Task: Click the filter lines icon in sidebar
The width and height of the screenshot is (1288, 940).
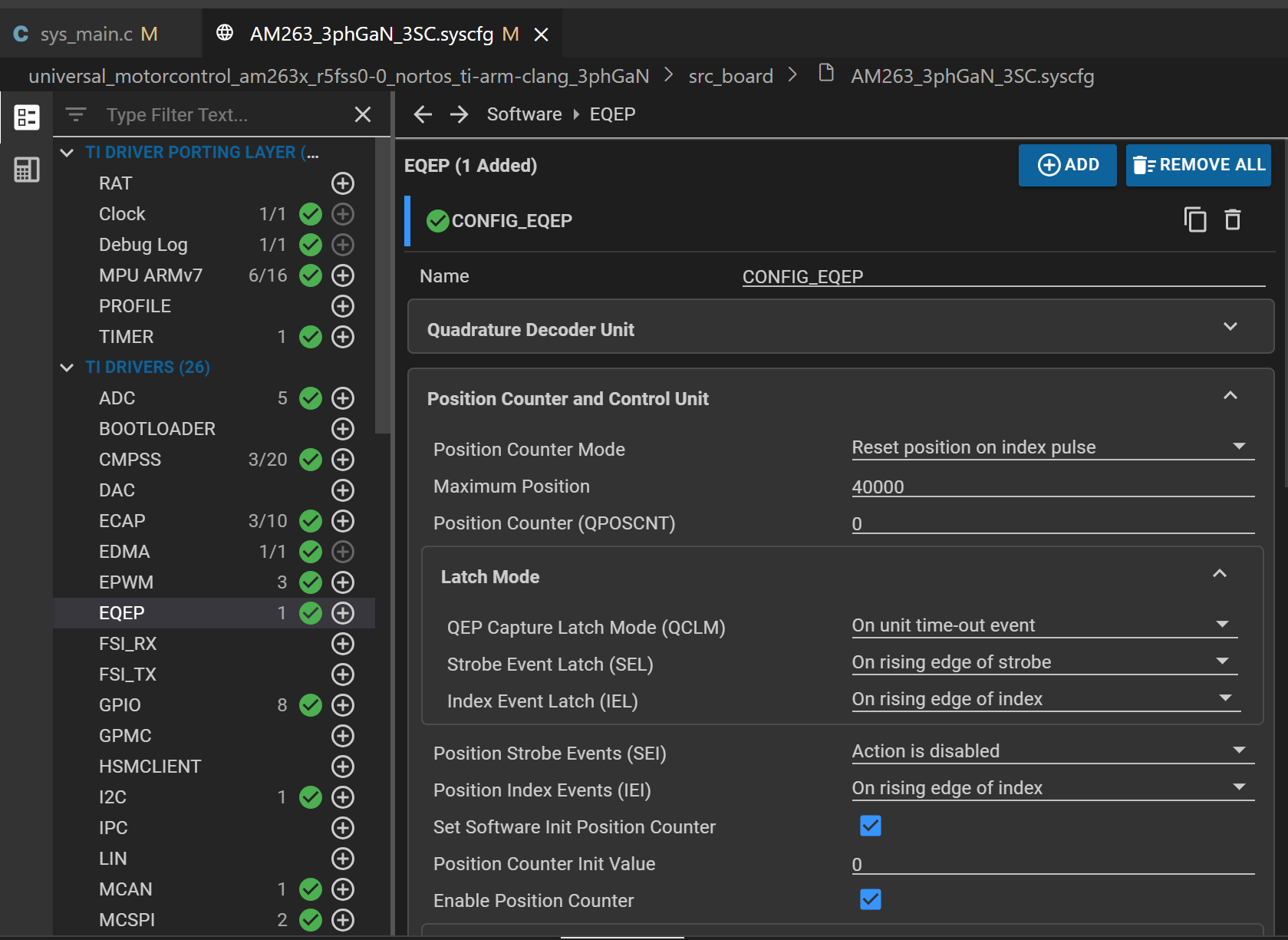Action: 75,114
